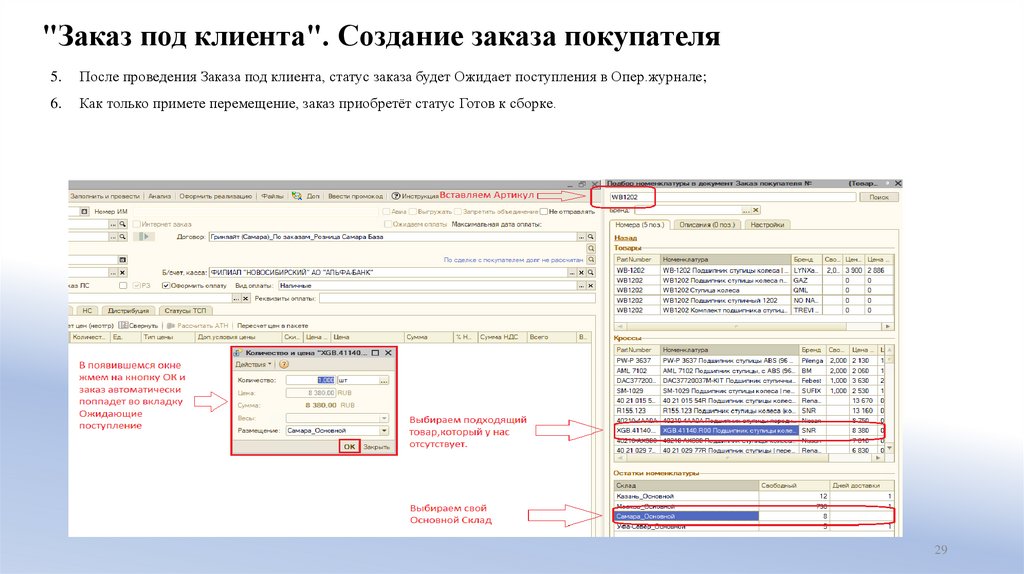The height and width of the screenshot is (574, 1024).
Task: Click the Свободный column header
Action: (x=793, y=485)
